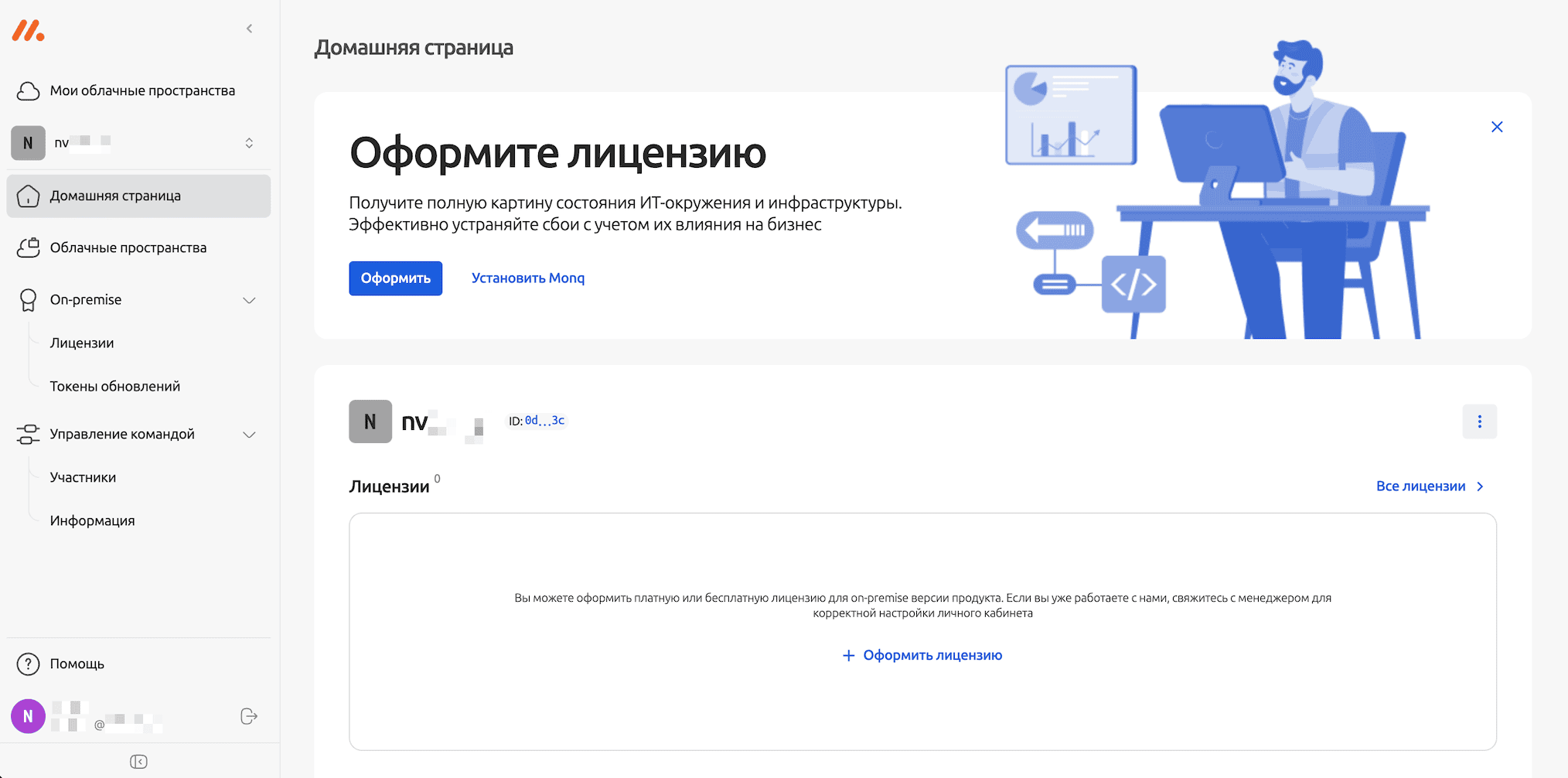This screenshot has height=778, width=1568.
Task: Click the cloud icon beside "Мои облачные пространства"
Action: tap(27, 90)
